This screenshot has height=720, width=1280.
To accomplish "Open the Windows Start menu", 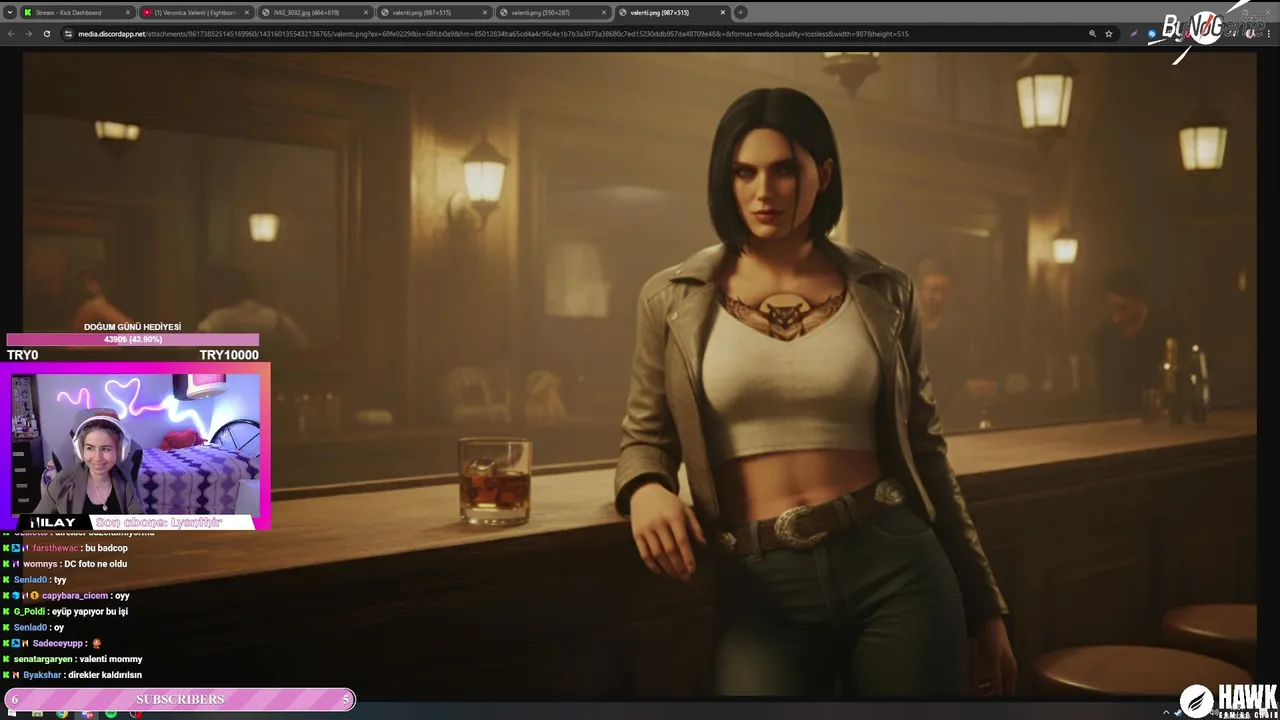I will [12, 713].
